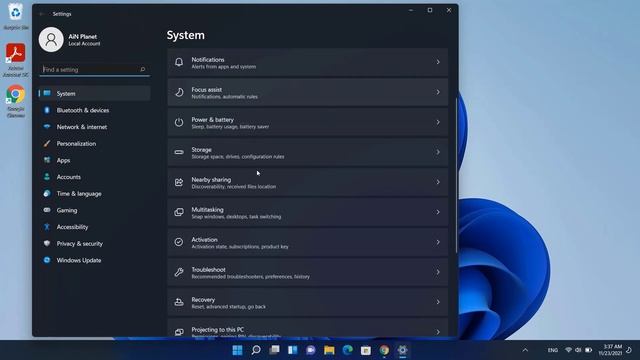Open Bluetooth & devices section
Image resolution: width=640 pixels, height=360 pixels.
click(x=95, y=110)
